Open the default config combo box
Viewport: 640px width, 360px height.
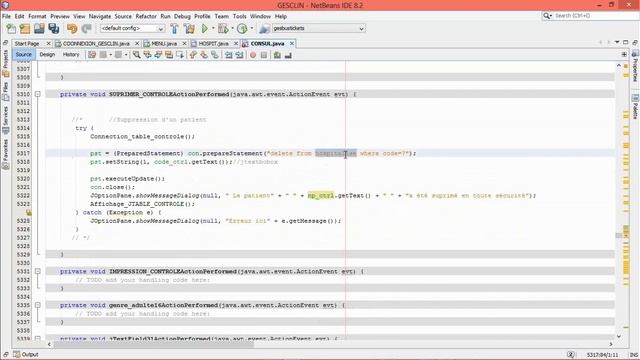coord(132,29)
